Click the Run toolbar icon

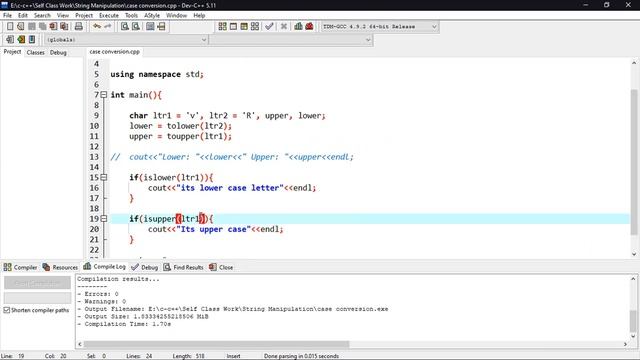click(x=233, y=27)
